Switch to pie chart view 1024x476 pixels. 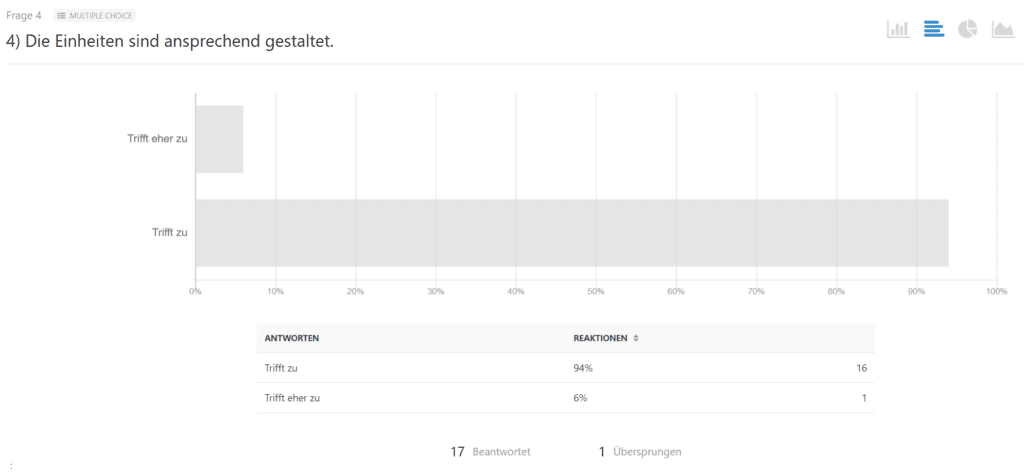968,29
